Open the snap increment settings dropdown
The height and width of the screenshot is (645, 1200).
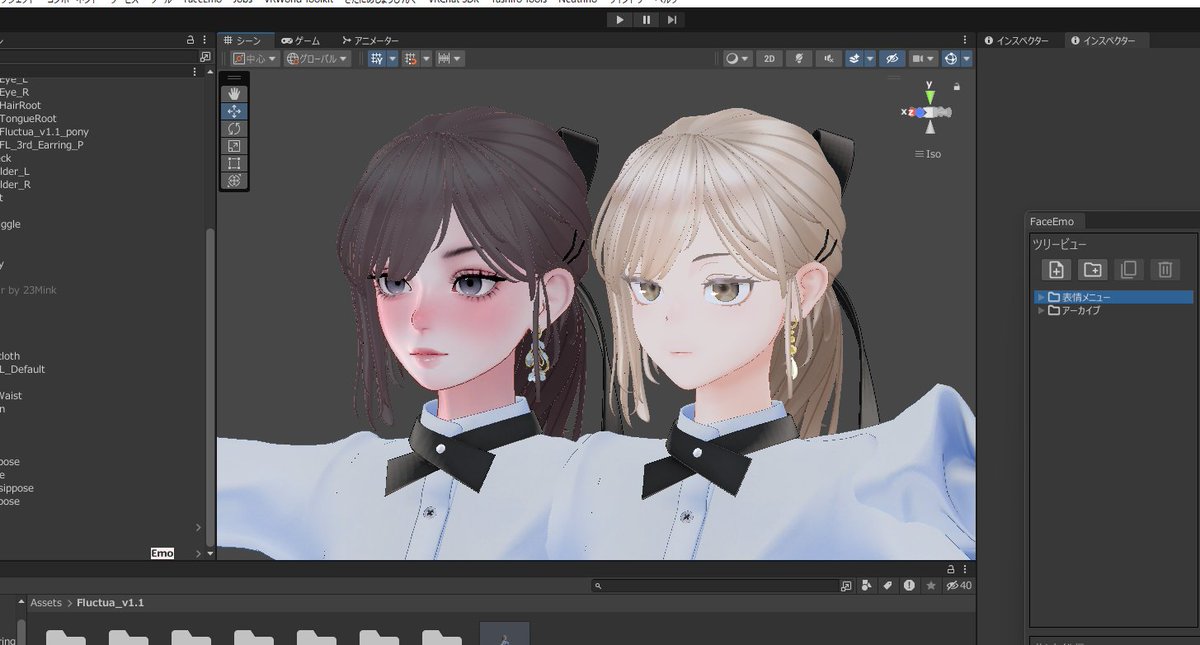pyautogui.click(x=449, y=59)
